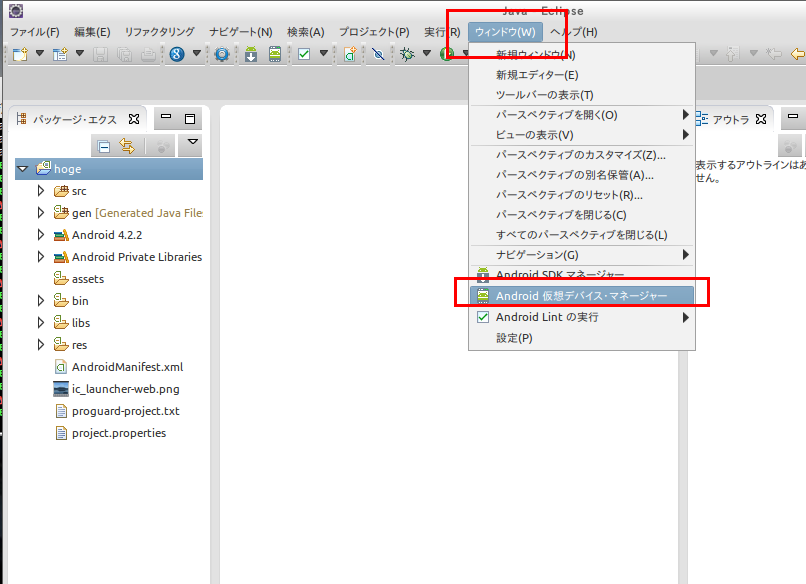Open the Package Explorer view menu triangle

193,142
